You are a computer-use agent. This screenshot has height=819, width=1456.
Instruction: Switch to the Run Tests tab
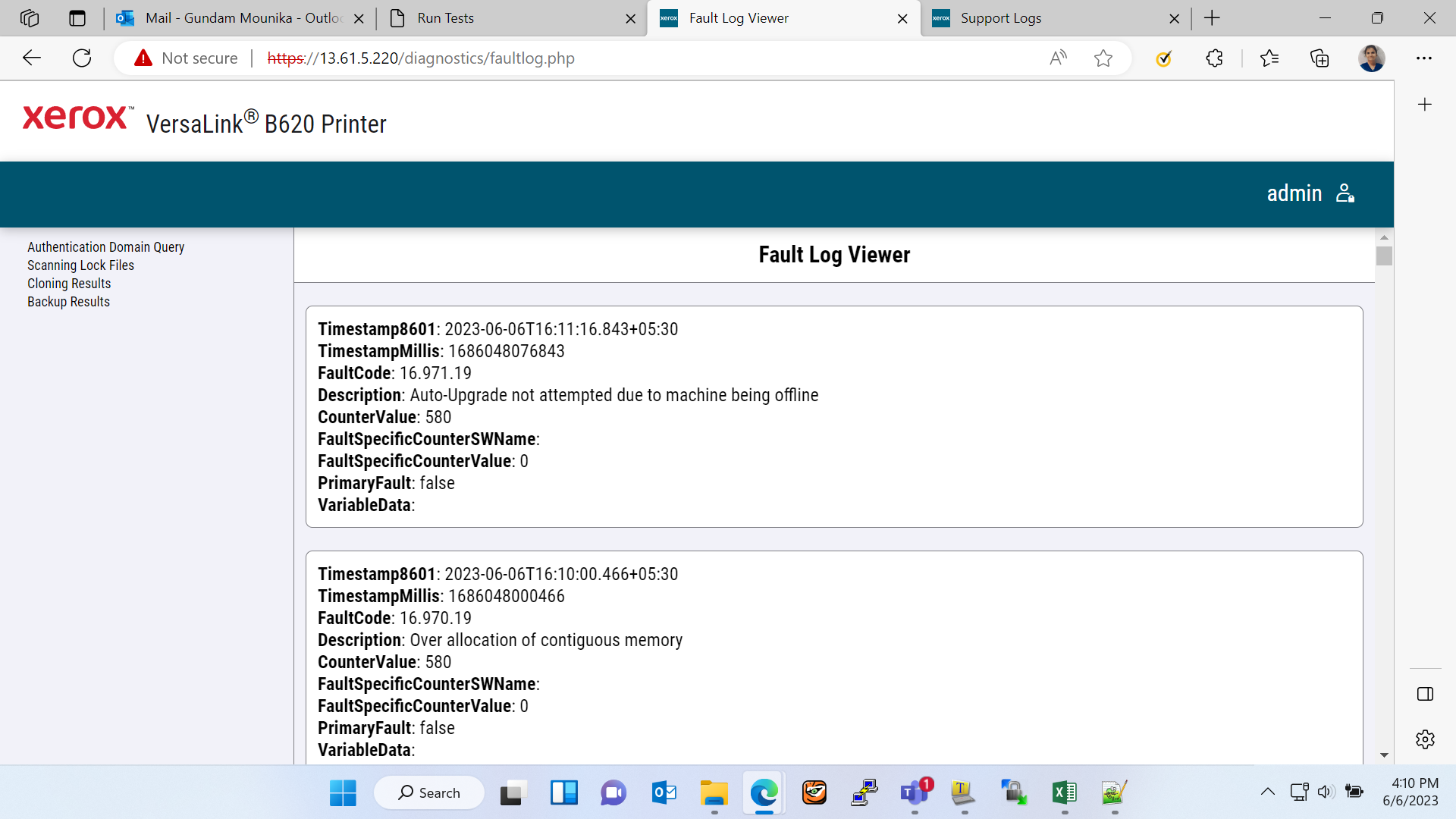510,18
